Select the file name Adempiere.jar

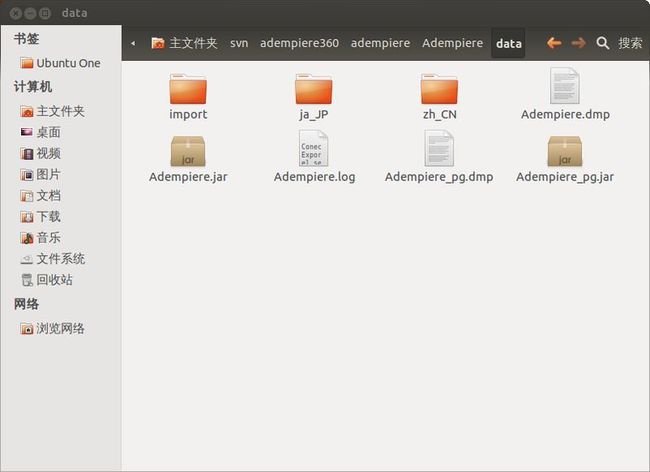click(188, 177)
